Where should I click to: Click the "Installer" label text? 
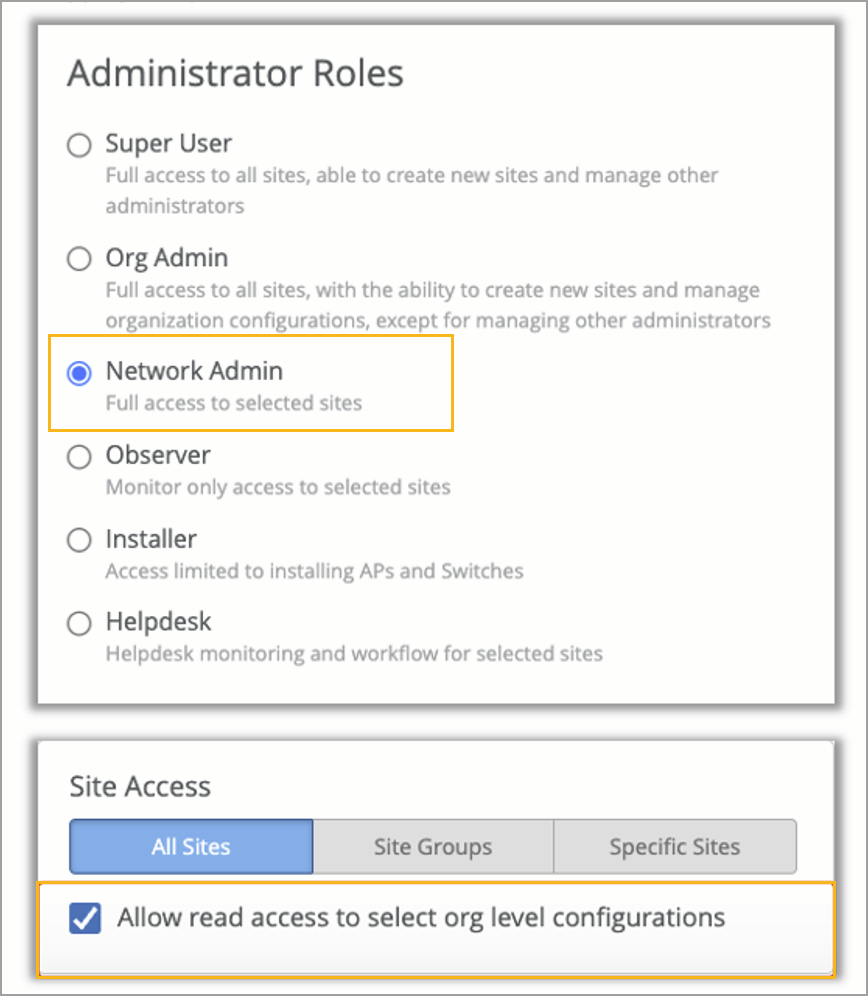point(151,539)
